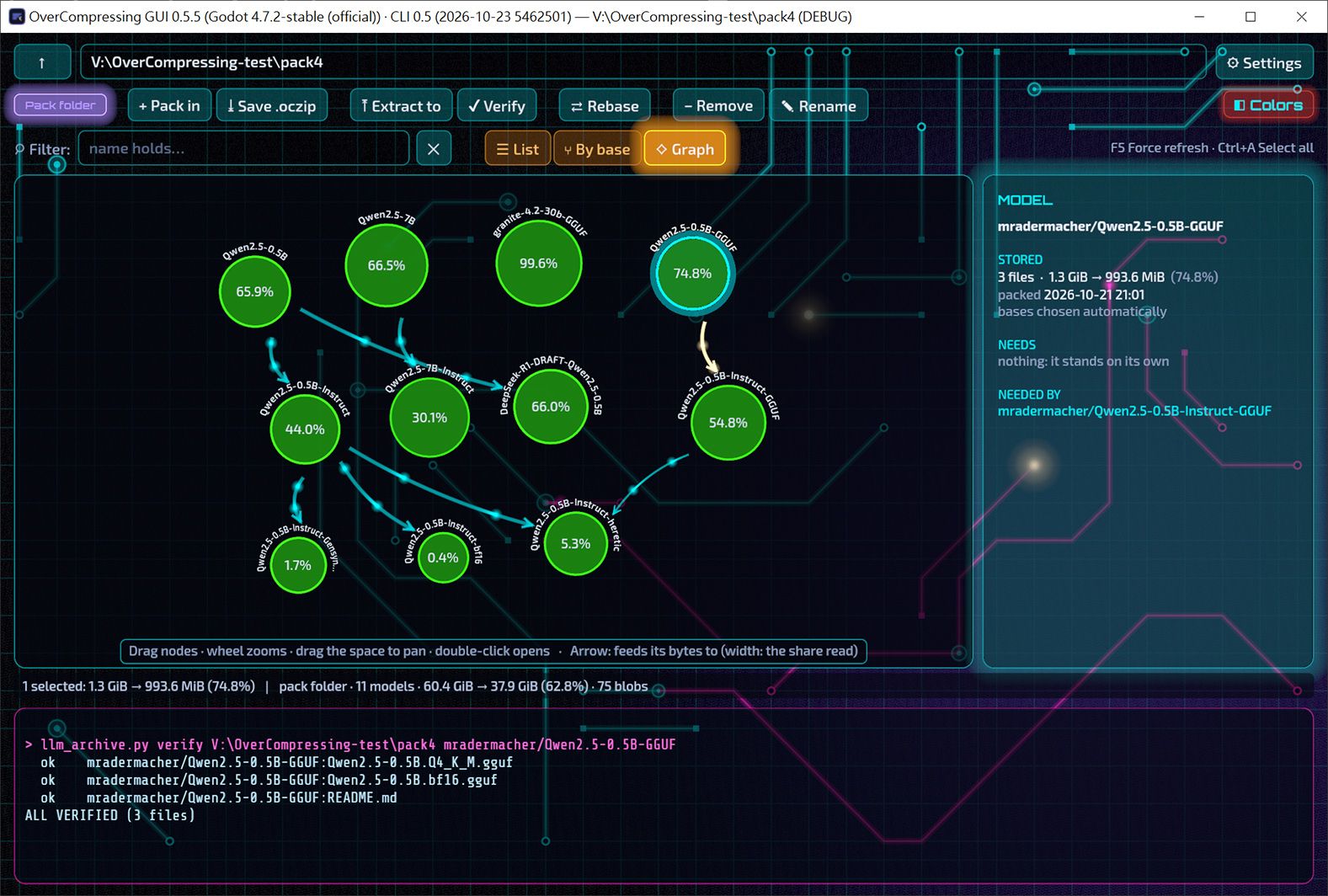Click 'bases chosen automatically' text
The image size is (1328, 896).
1082,312
